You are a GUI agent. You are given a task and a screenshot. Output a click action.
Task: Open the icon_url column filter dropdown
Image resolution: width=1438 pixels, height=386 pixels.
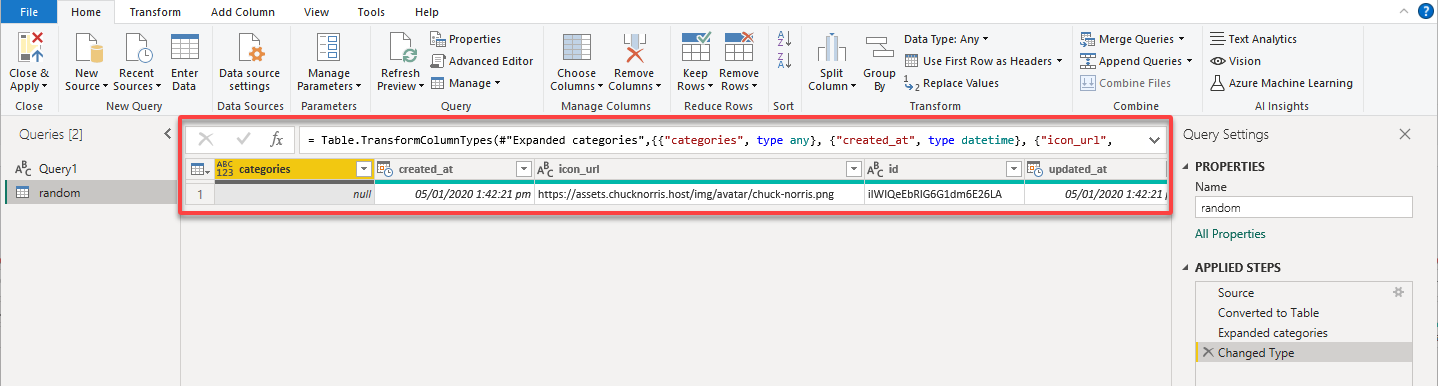tap(853, 170)
